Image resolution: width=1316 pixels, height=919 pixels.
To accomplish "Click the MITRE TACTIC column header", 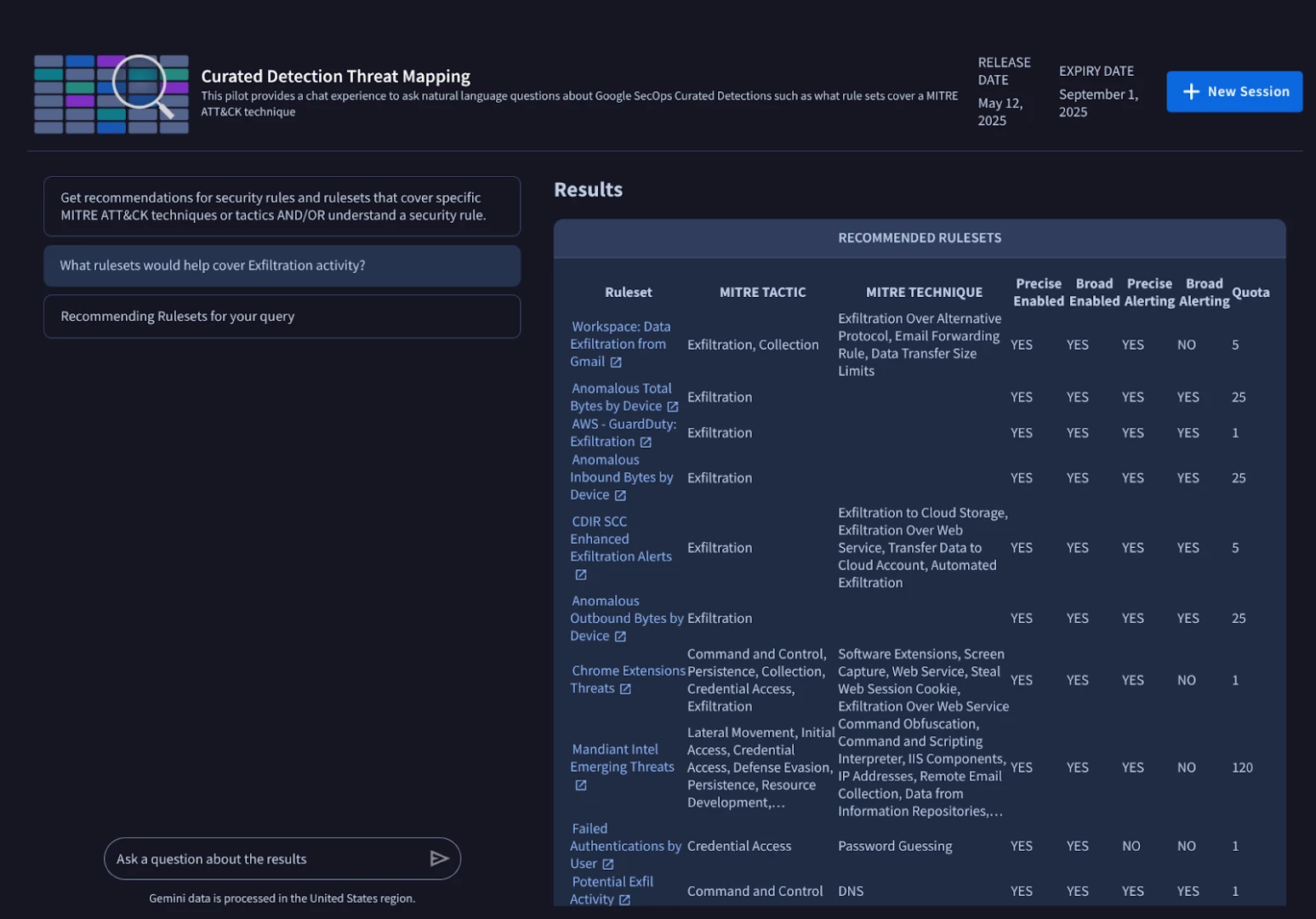I will 763,292.
